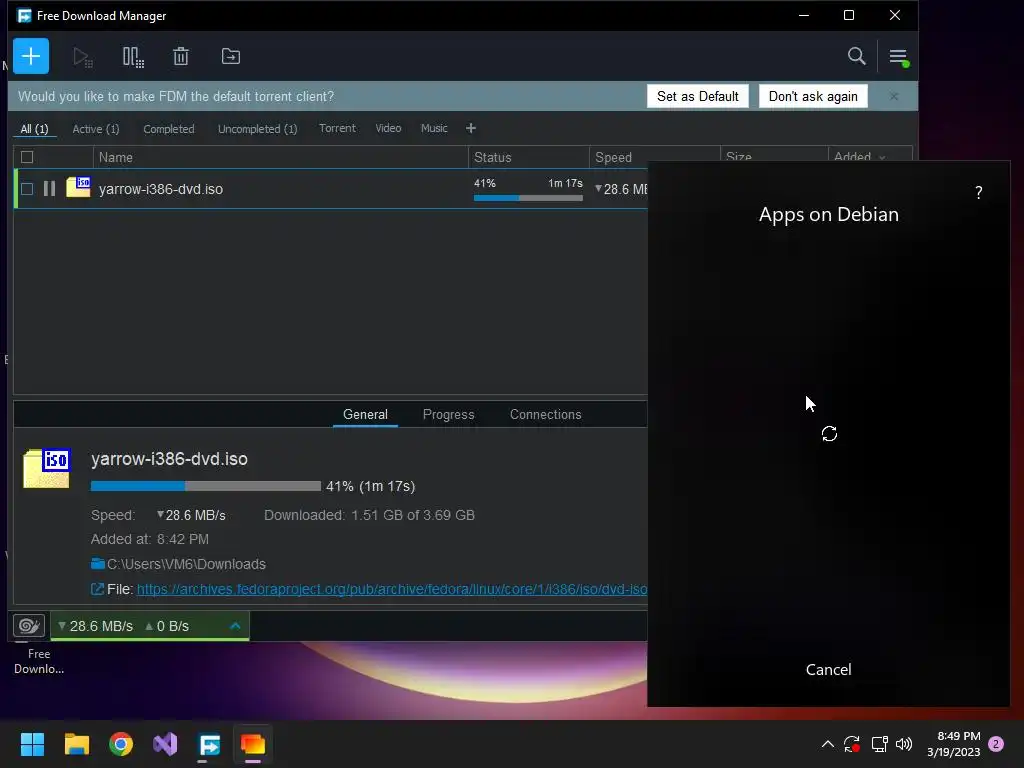
Task: Click the iso file icon in download row
Action: tap(78, 187)
